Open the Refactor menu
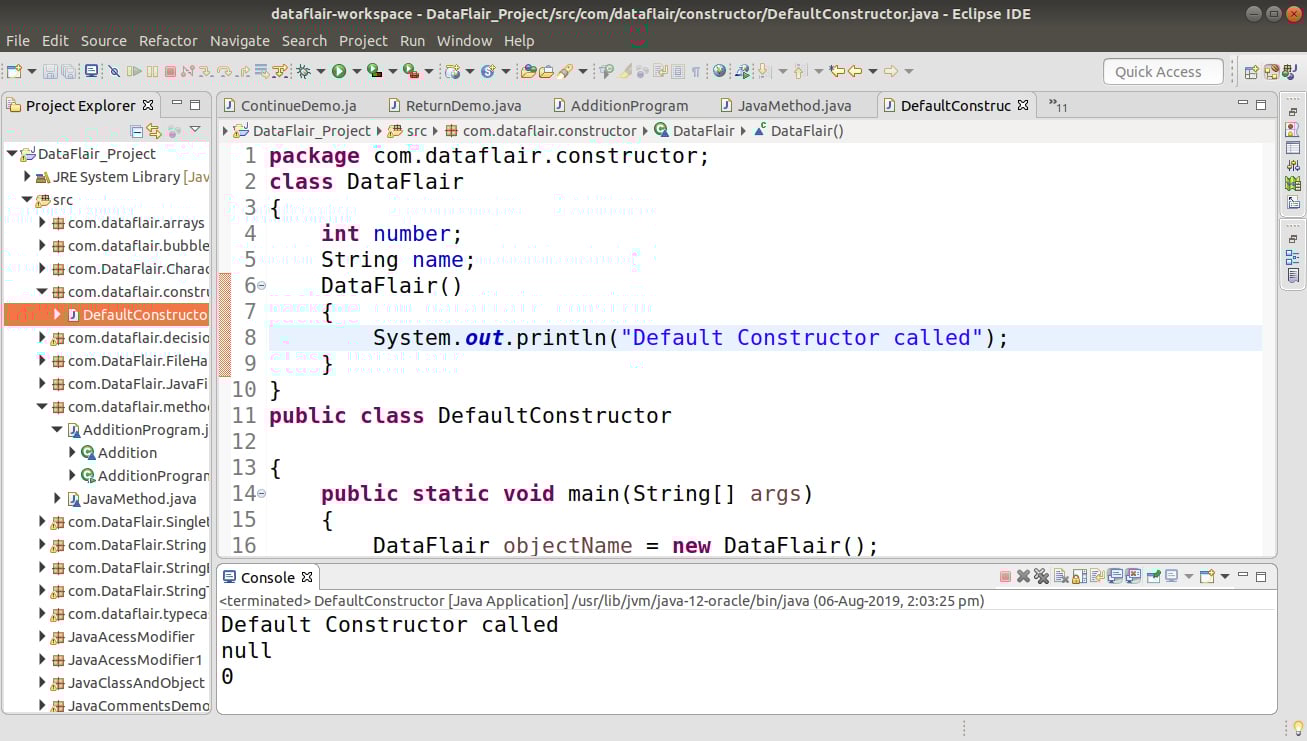 [x=168, y=41]
